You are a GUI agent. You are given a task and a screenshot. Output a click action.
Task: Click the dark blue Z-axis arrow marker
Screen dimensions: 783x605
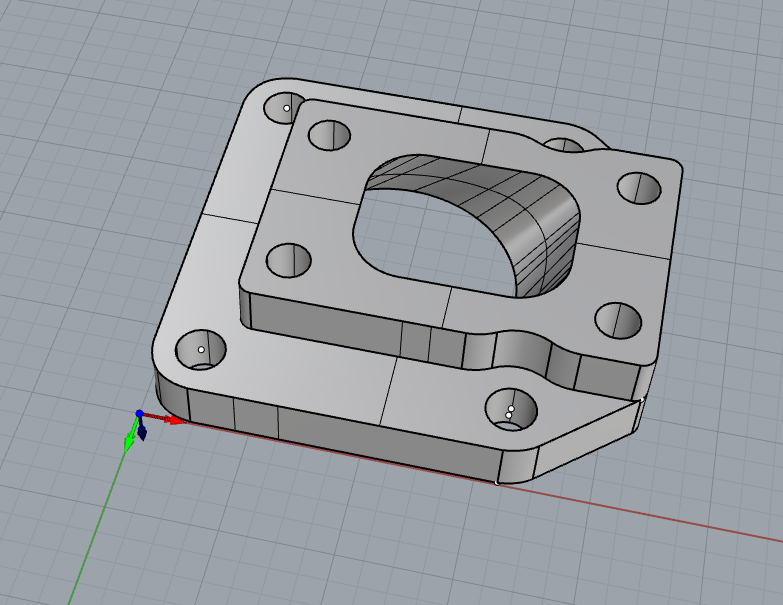142,433
